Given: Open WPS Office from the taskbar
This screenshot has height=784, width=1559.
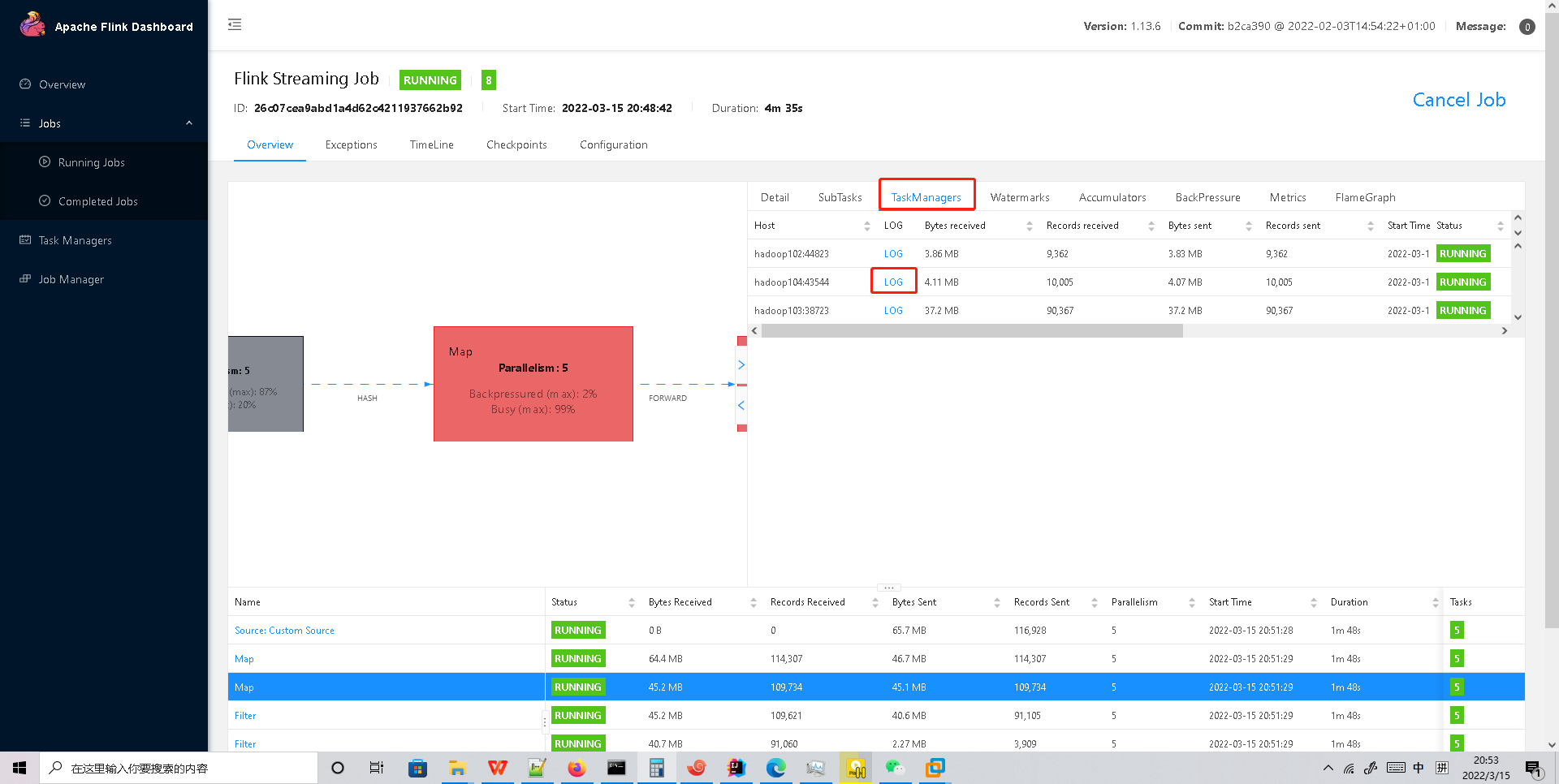Looking at the screenshot, I should click(x=497, y=768).
